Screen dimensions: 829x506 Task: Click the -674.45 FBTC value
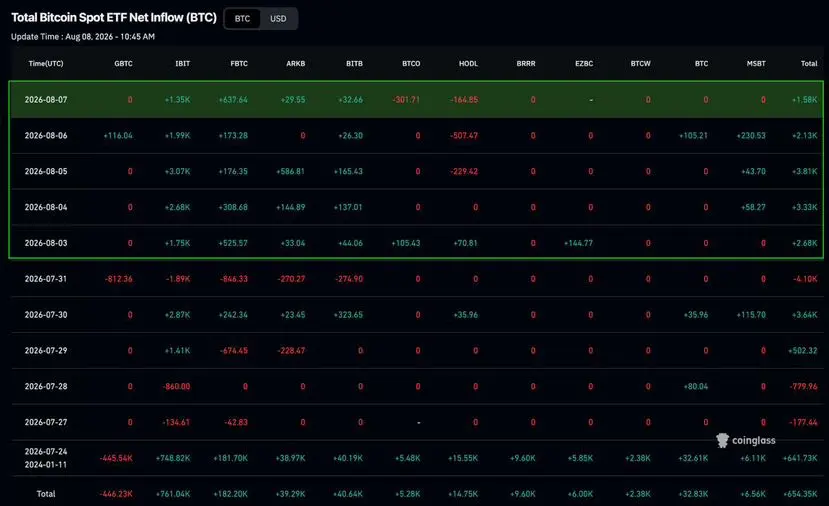[x=234, y=351]
